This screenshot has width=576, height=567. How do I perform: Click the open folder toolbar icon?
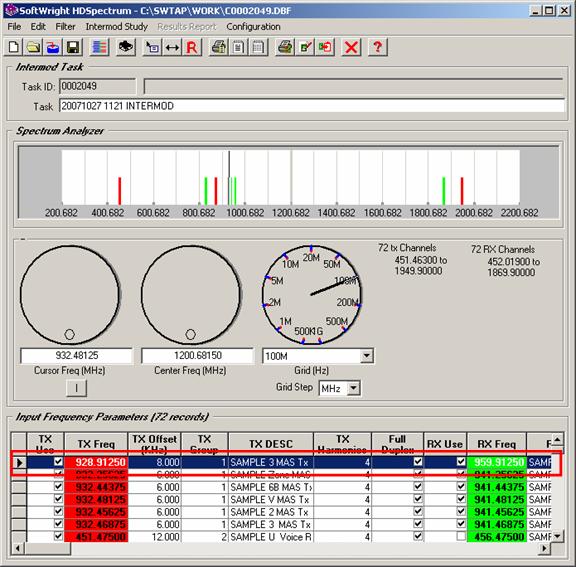coord(33,47)
